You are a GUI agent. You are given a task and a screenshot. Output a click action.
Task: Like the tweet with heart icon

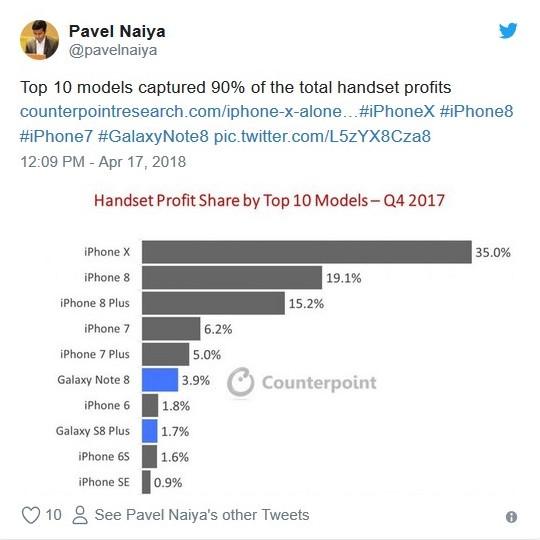pos(31,515)
